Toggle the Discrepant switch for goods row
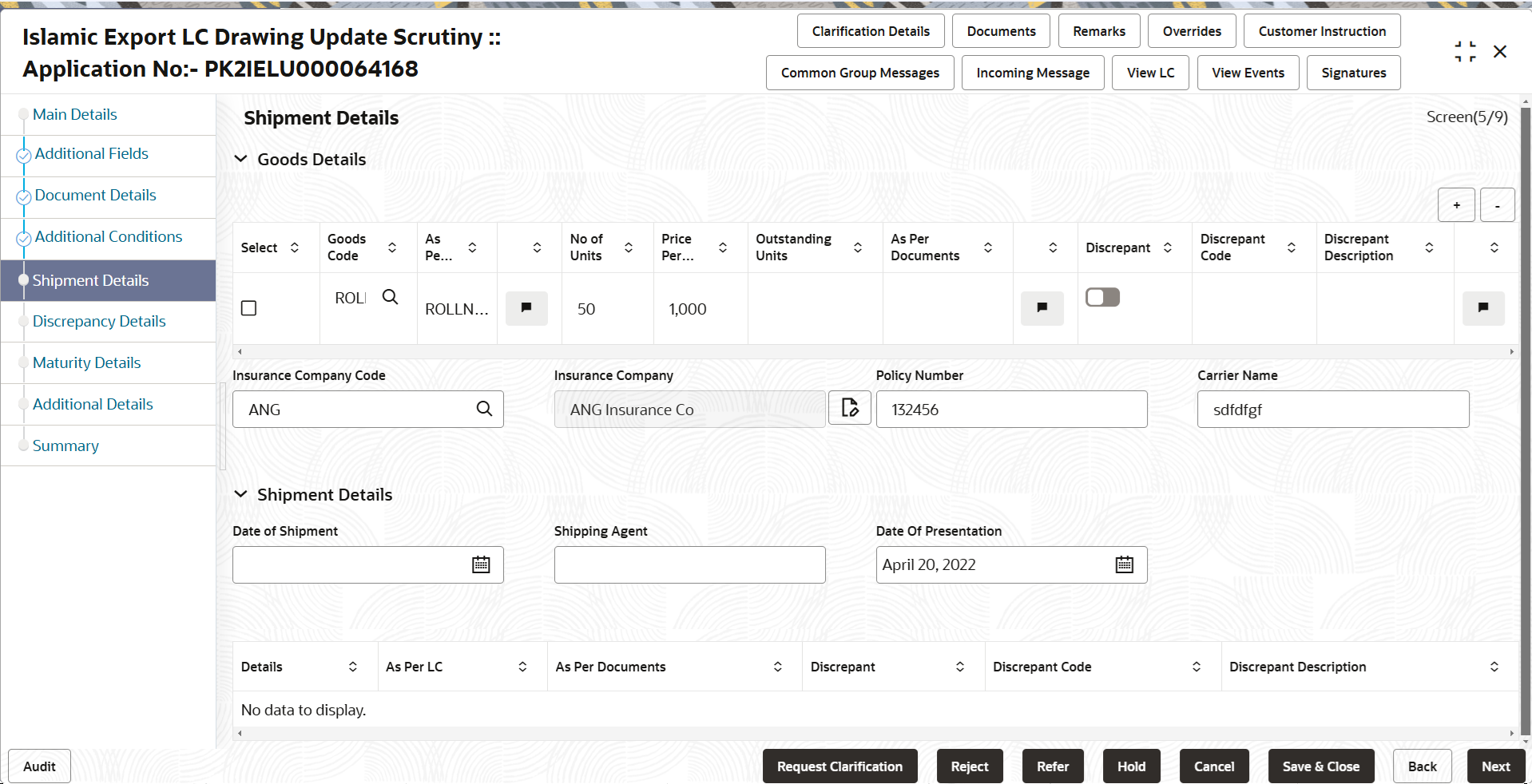 tap(1102, 297)
